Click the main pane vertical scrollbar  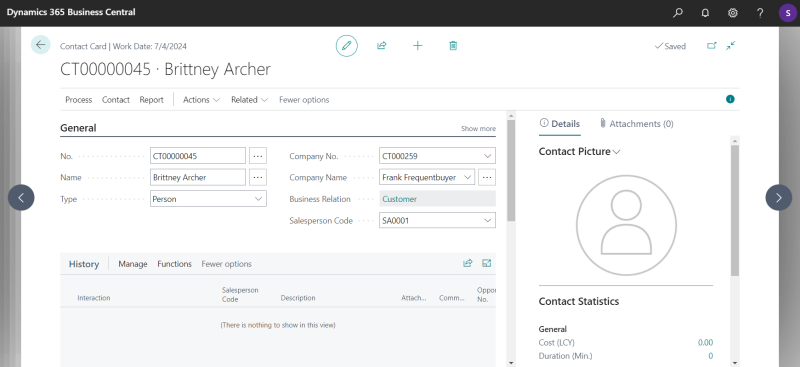pyautogui.click(x=511, y=170)
